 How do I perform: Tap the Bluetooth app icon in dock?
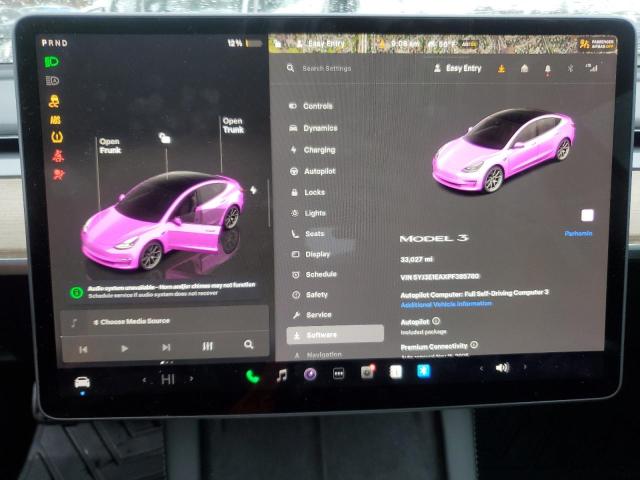(423, 371)
